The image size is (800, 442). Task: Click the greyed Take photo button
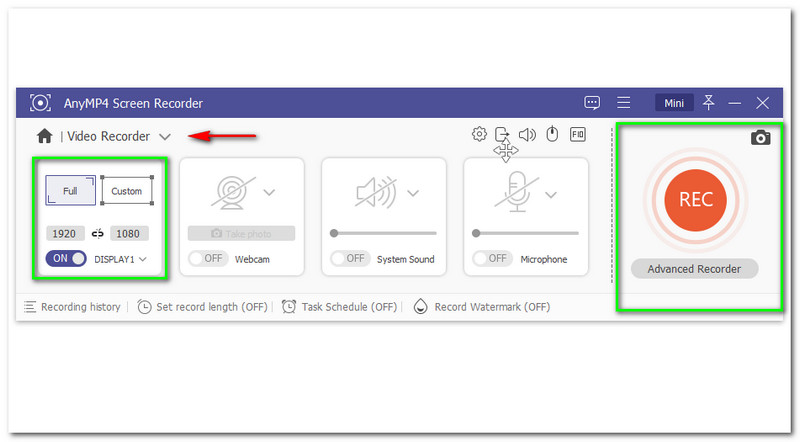tap(241, 233)
